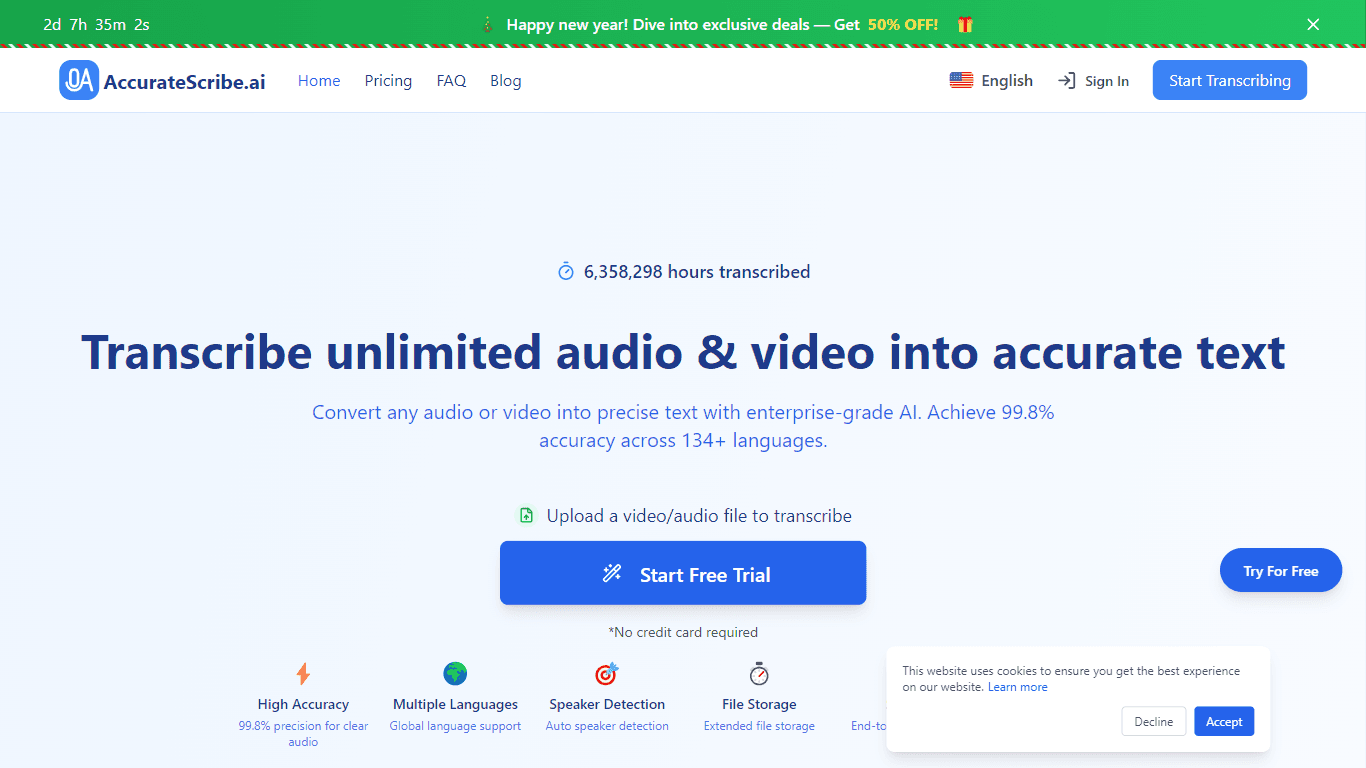This screenshot has width=1366, height=768.
Task: Click the countdown timer in banner
Action: 96,24
